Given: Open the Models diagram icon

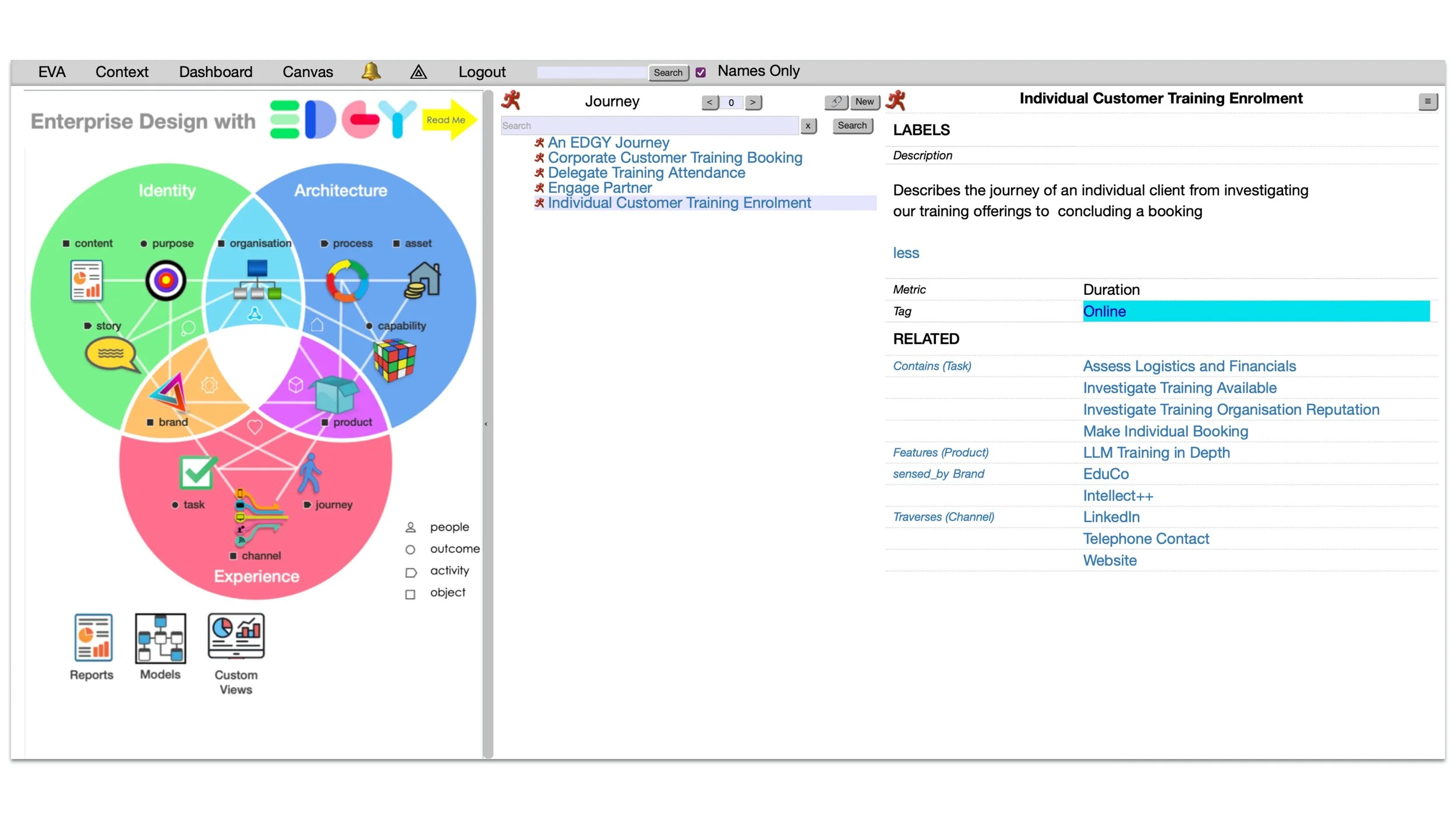Looking at the screenshot, I should point(160,638).
